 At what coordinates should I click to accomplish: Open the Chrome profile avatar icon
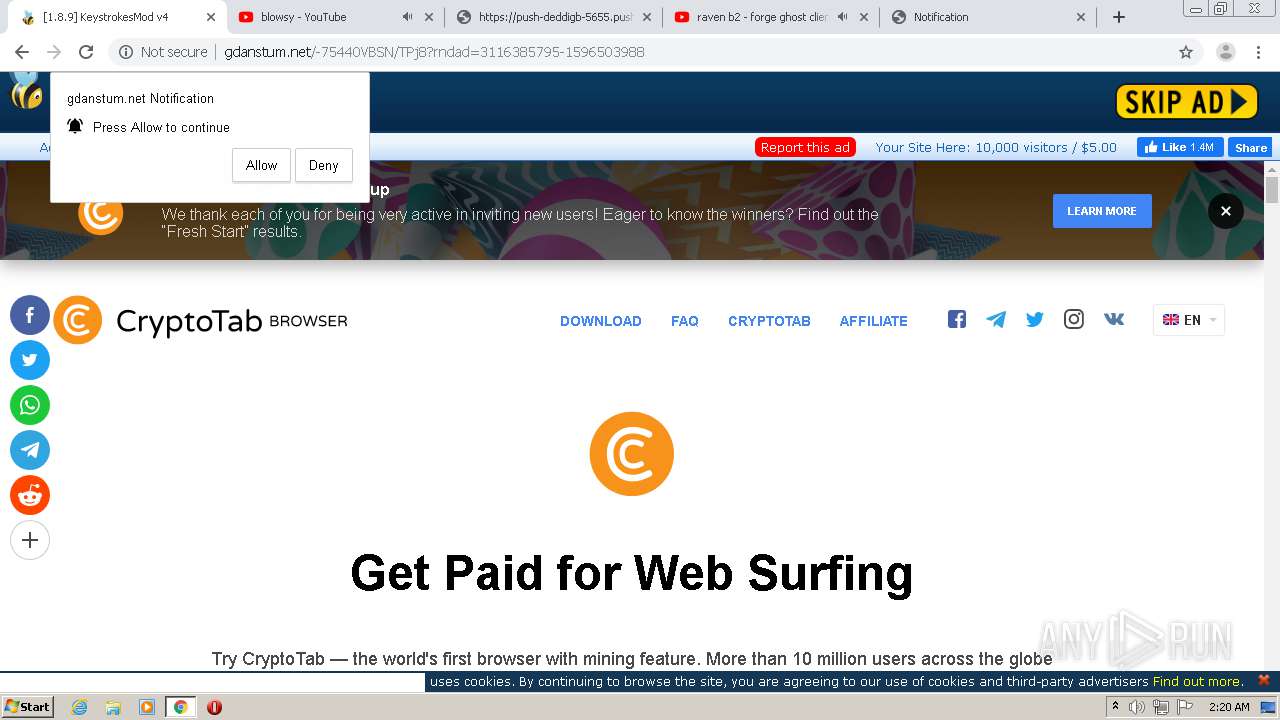click(x=1226, y=52)
